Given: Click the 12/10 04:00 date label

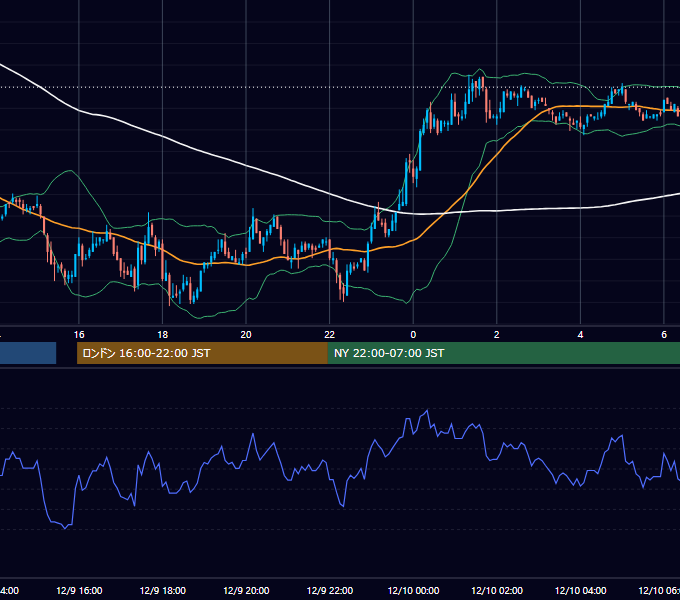Looking at the screenshot, I should tap(581, 590).
